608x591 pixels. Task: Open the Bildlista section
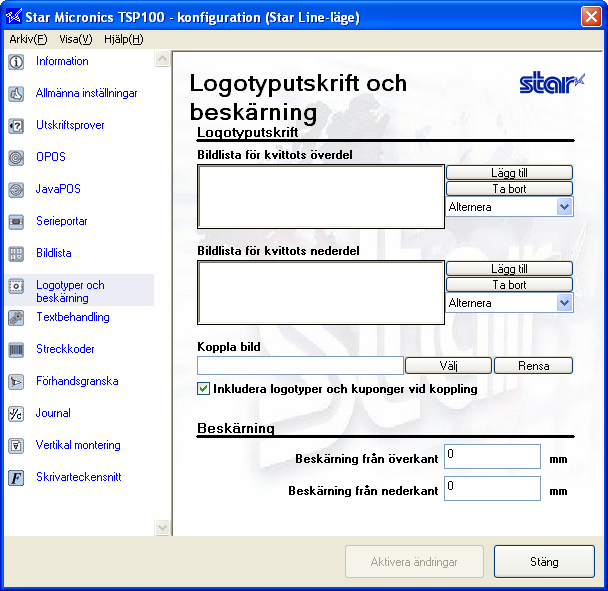(54, 253)
